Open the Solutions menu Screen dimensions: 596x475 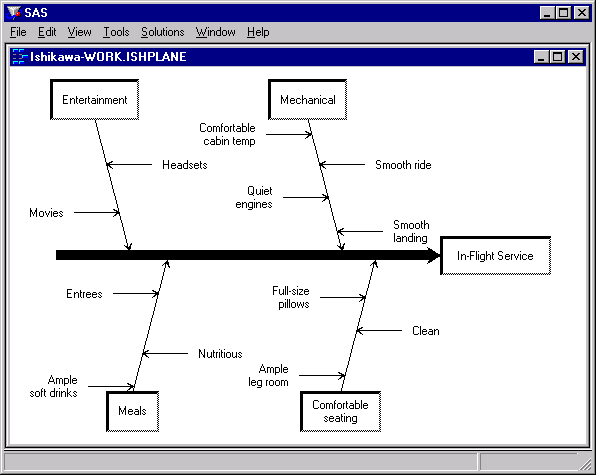[x=162, y=32]
